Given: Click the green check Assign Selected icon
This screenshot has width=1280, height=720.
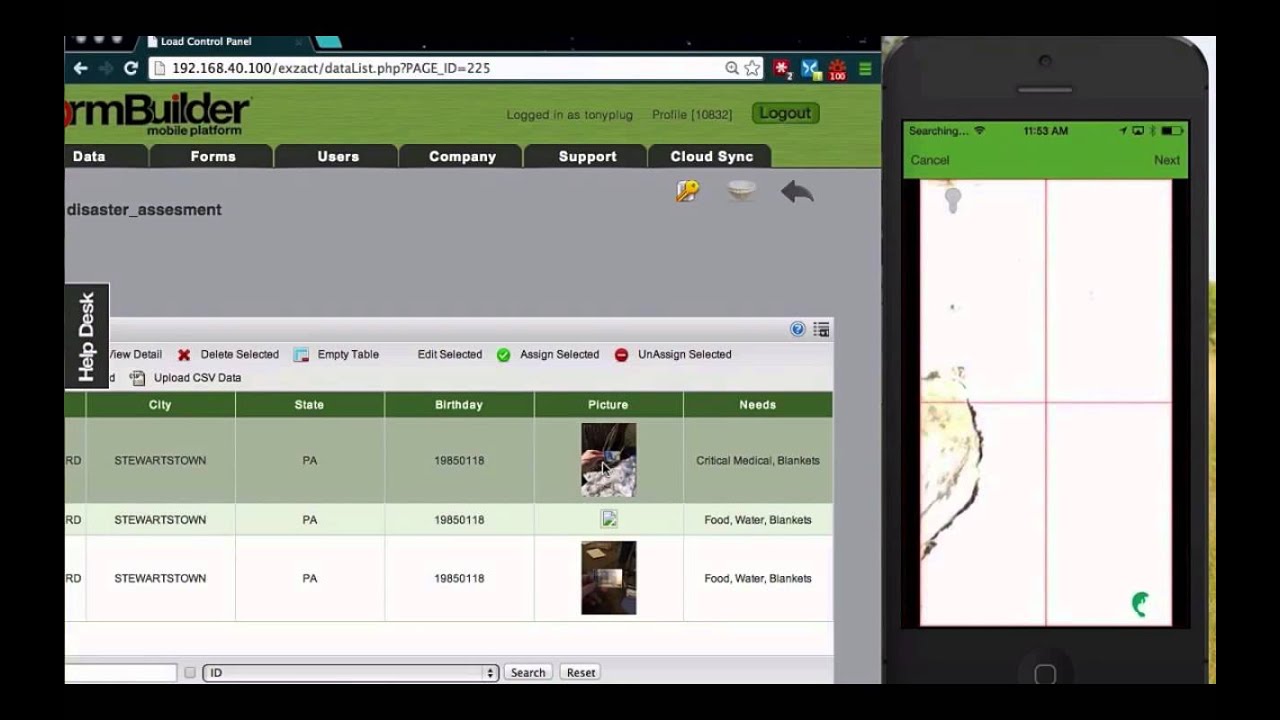Looking at the screenshot, I should coord(503,355).
